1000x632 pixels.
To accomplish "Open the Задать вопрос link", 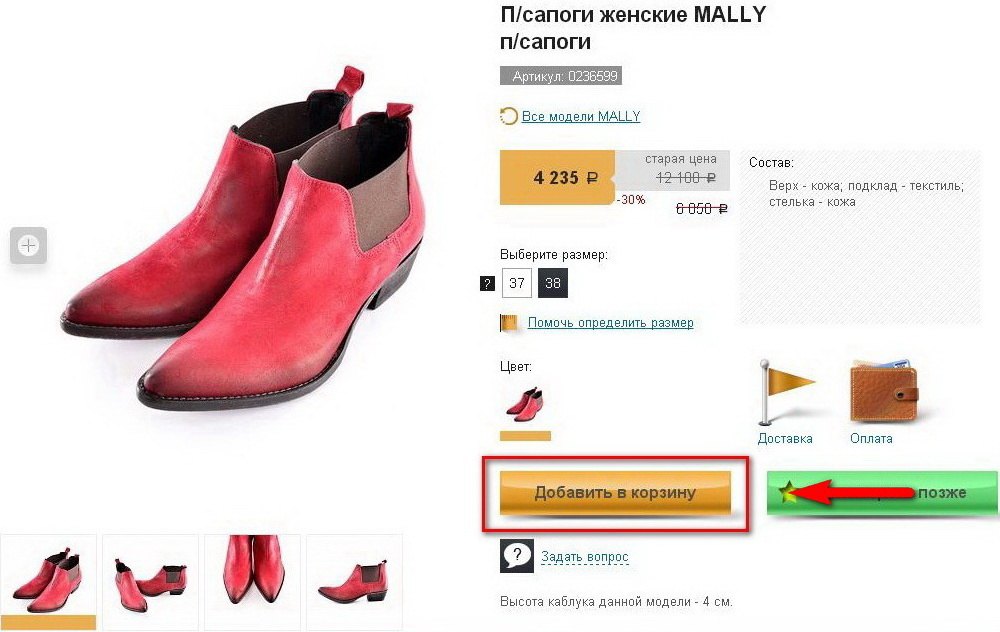I will pyautogui.click(x=585, y=557).
